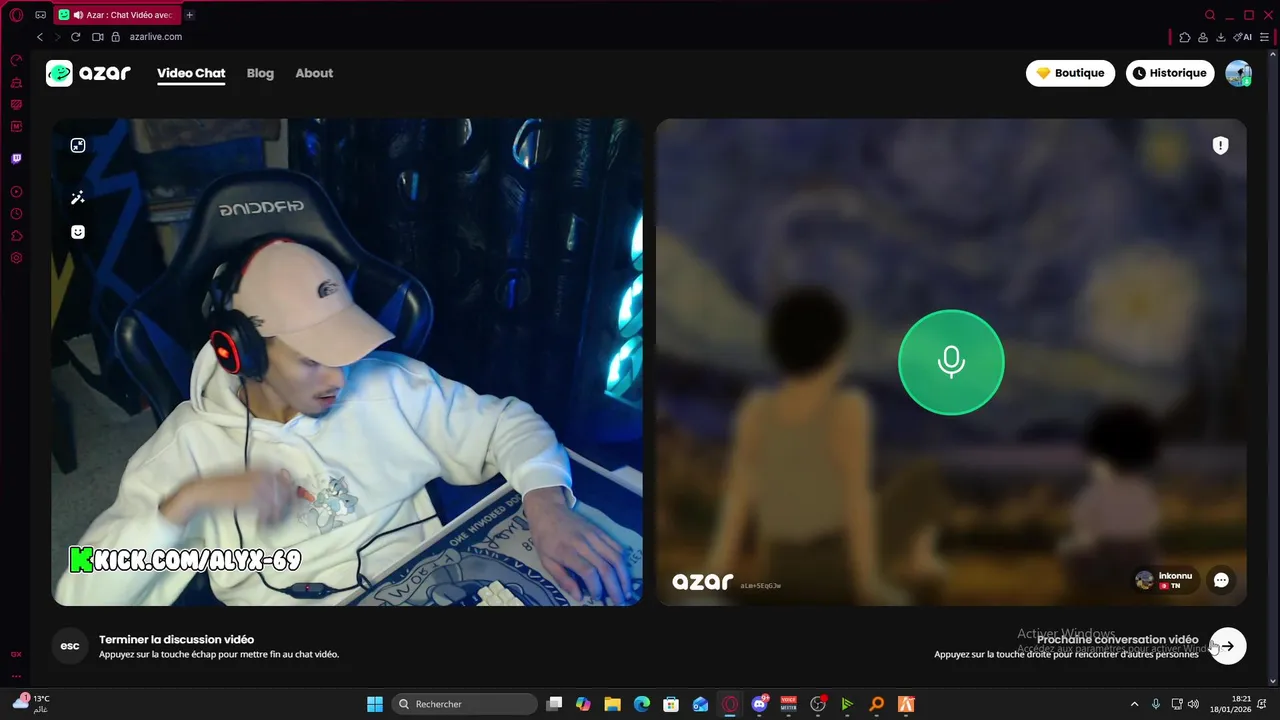
Task: View the inkonnu user profile badge
Action: click(x=1165, y=580)
